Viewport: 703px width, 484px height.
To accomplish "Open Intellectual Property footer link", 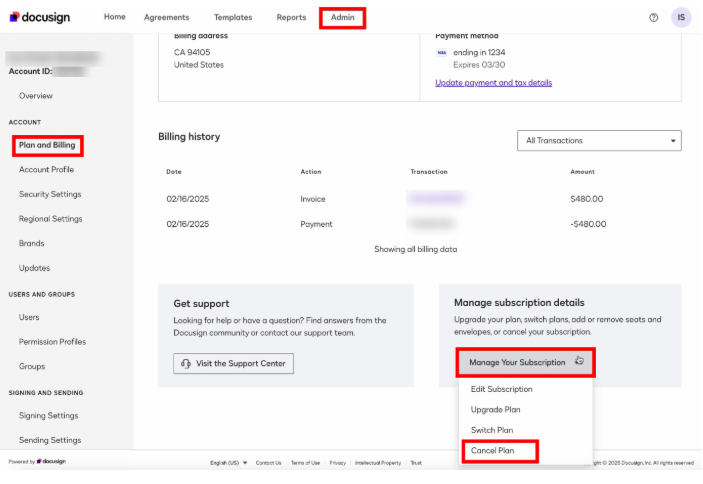I will pyautogui.click(x=378, y=463).
